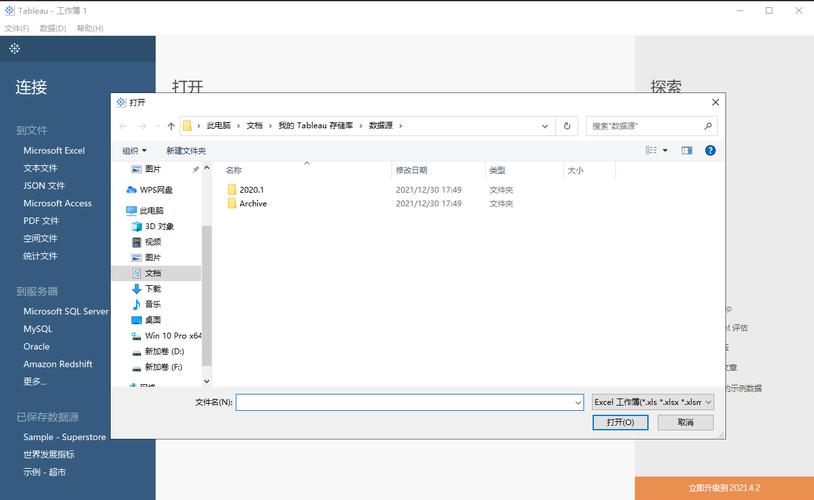Screen dimensions: 814x500
Task: Open 视频 folder in navigation tree
Action: click(146, 242)
